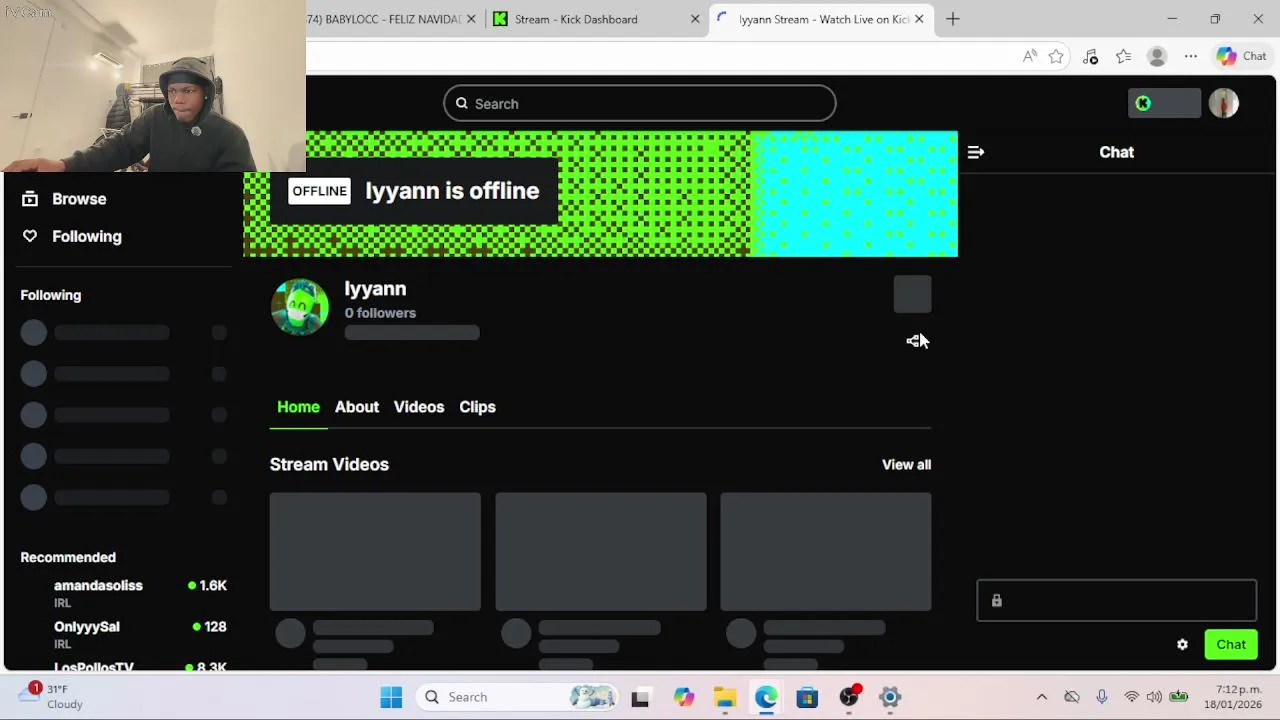Viewport: 1280px width, 720px height.
Task: Switch to the BABYLOCC - FELIZ NAVIDAD browser tab
Action: coord(393,19)
